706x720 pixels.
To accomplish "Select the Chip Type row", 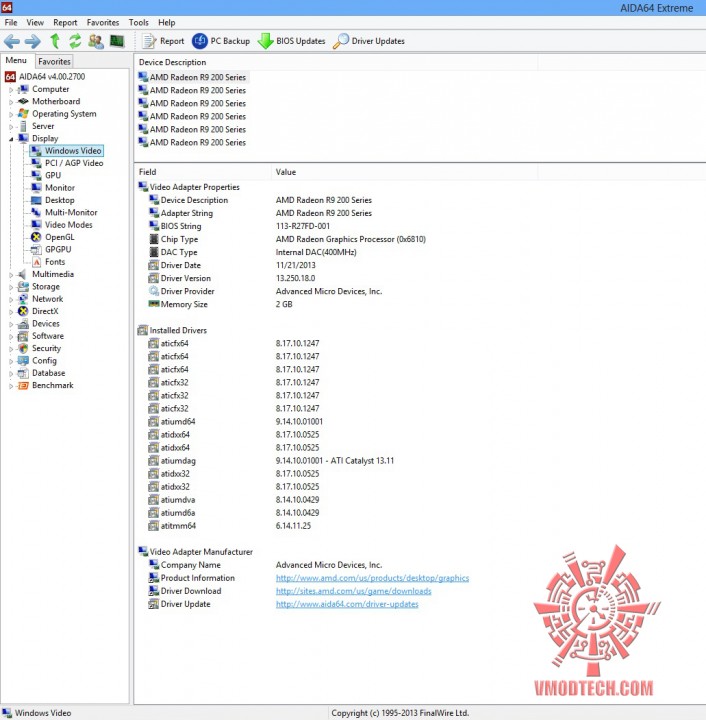I will click(287, 239).
